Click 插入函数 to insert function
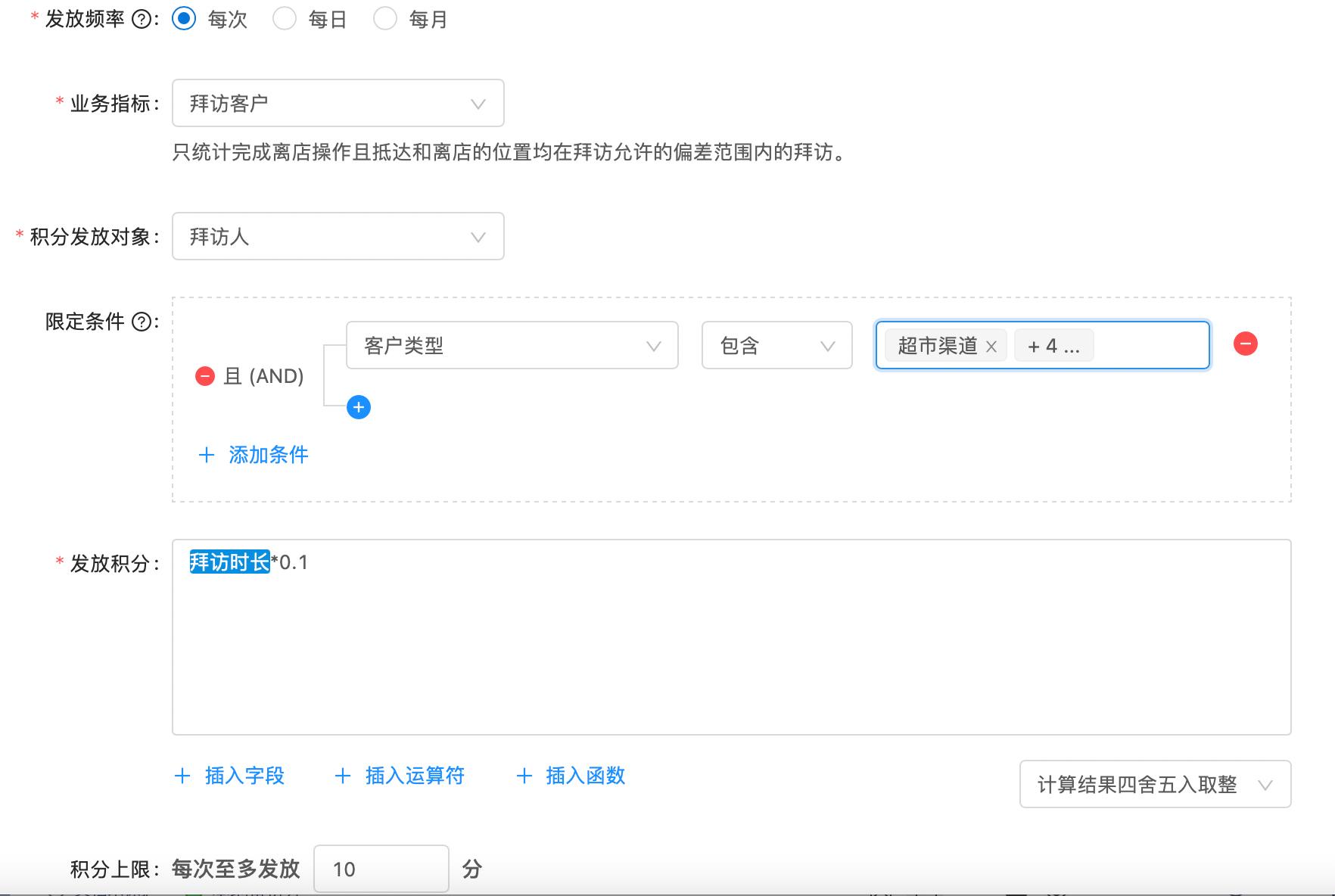1335x896 pixels. pos(571,776)
